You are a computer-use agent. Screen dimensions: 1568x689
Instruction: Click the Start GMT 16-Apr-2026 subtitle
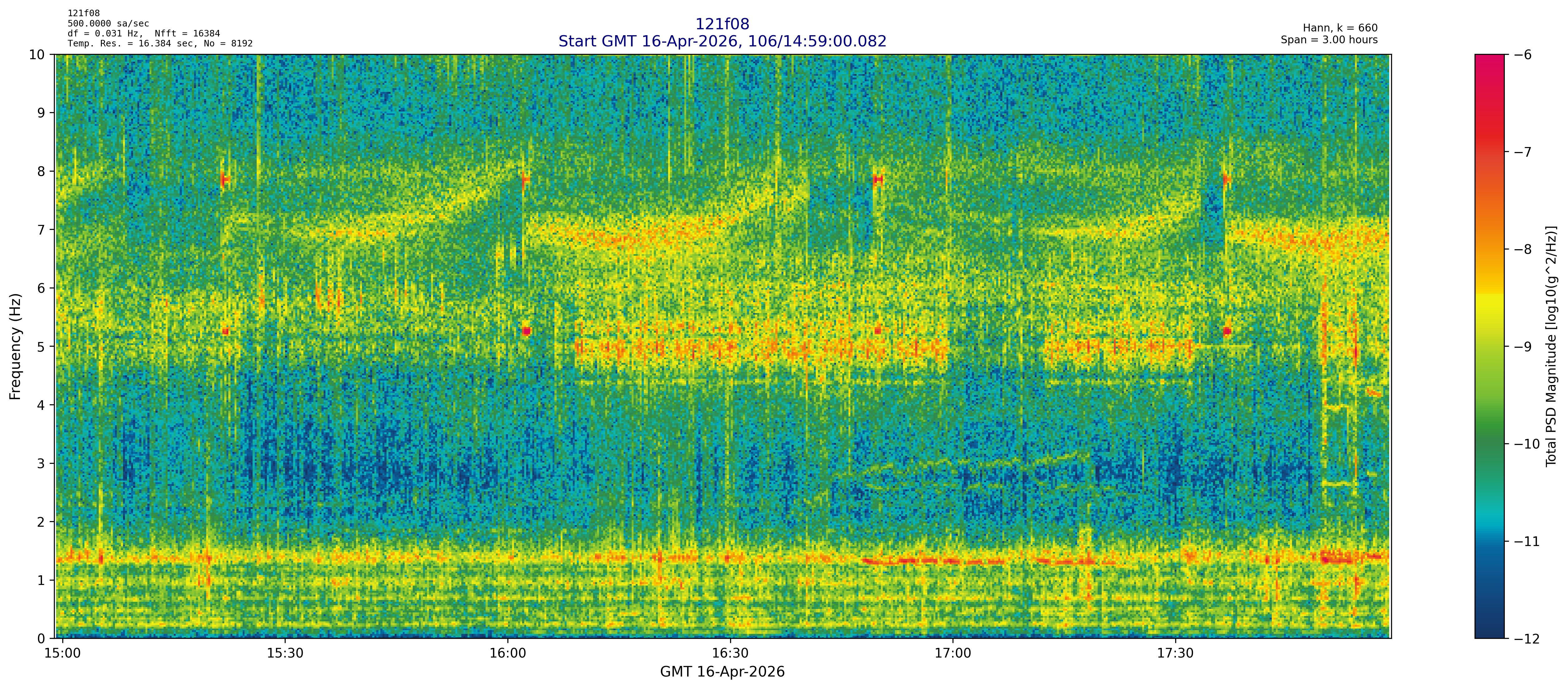click(x=722, y=41)
